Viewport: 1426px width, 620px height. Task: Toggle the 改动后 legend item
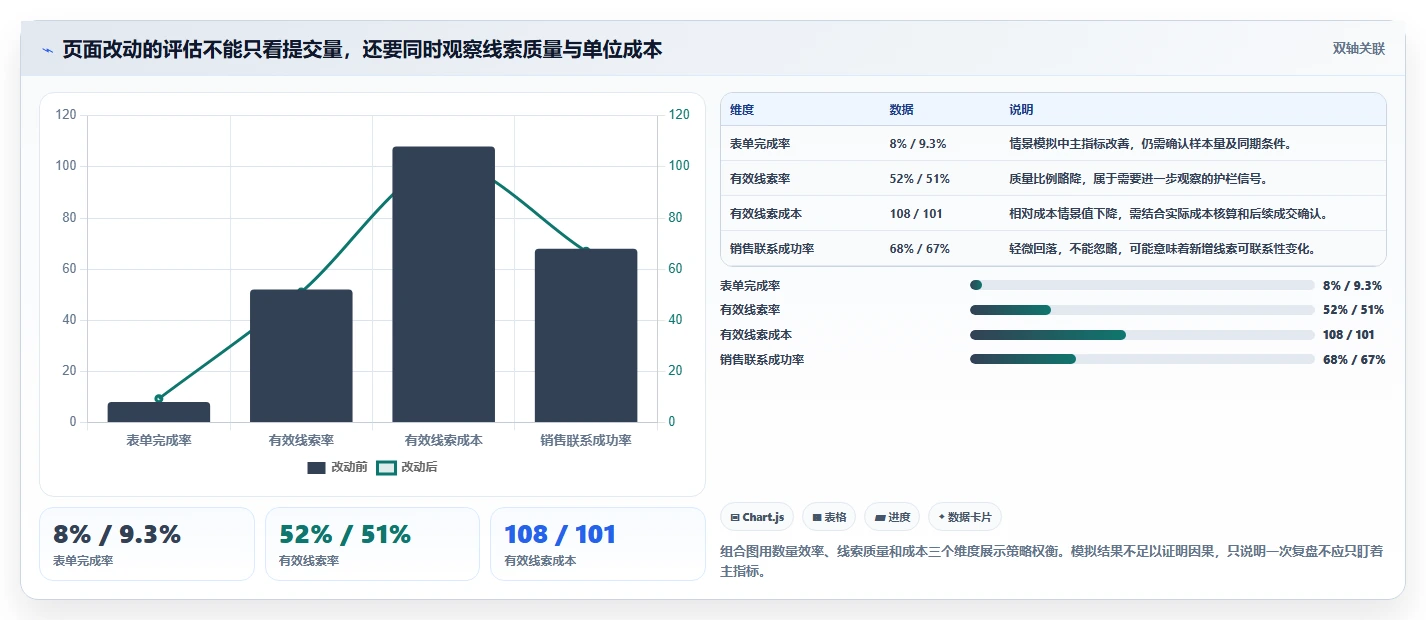pyautogui.click(x=406, y=467)
